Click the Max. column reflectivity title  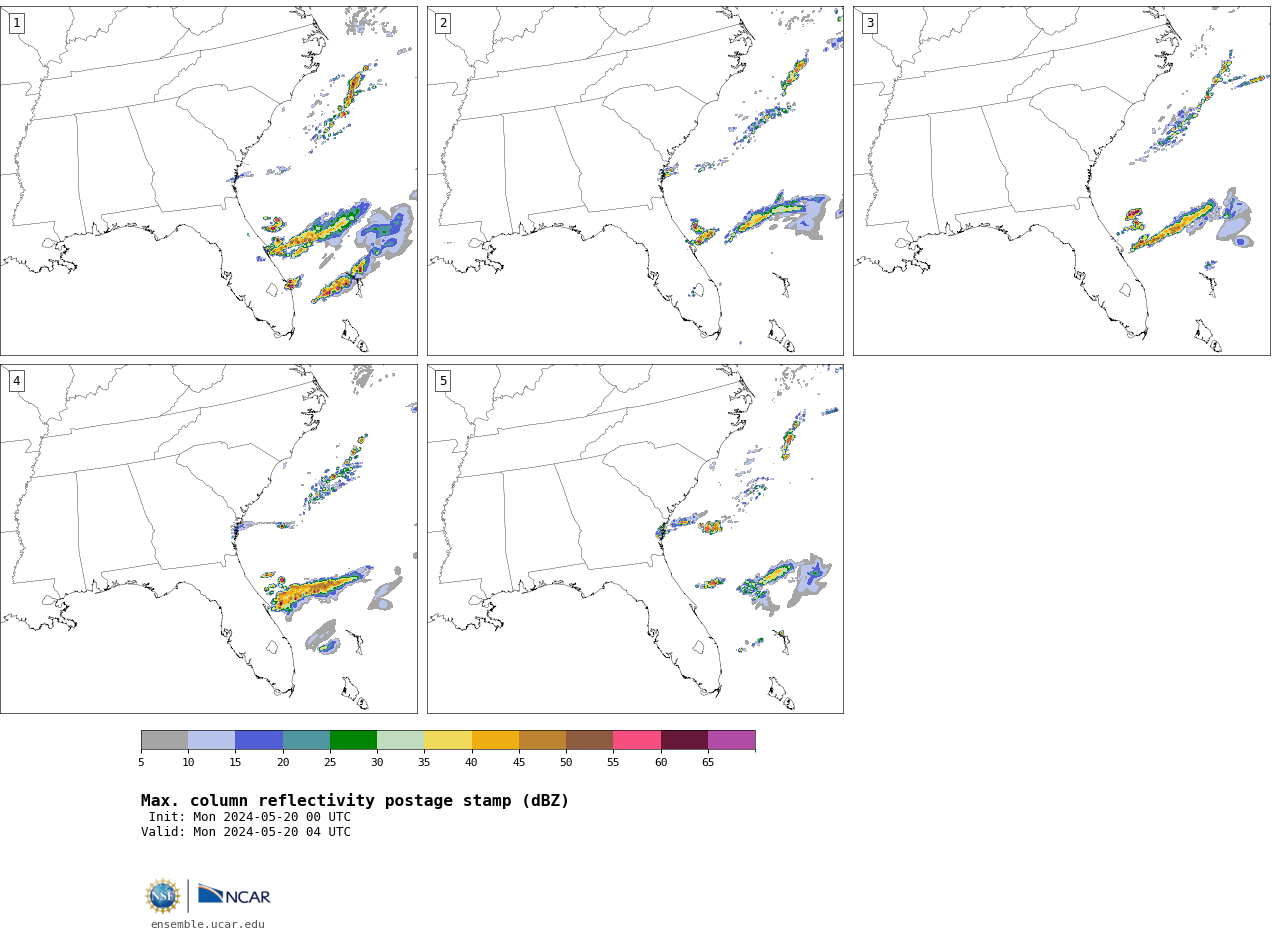coord(355,801)
